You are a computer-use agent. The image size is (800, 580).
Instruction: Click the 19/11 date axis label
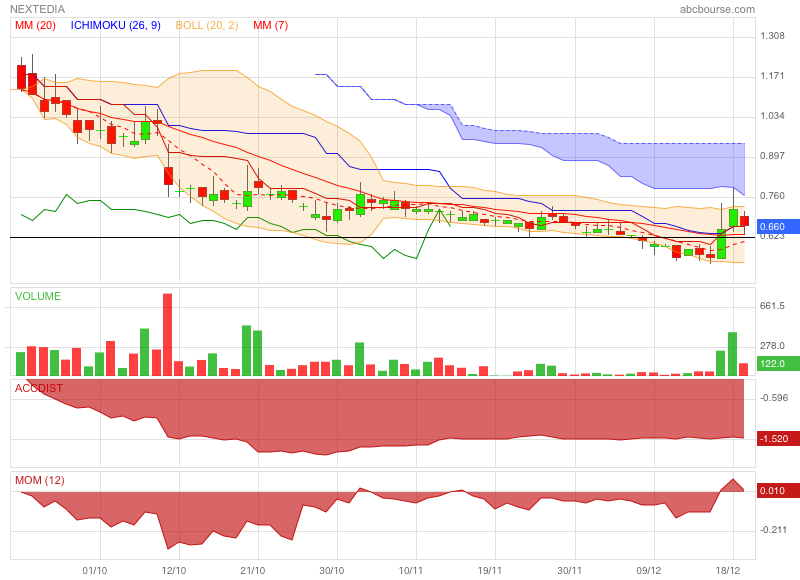pos(490,570)
